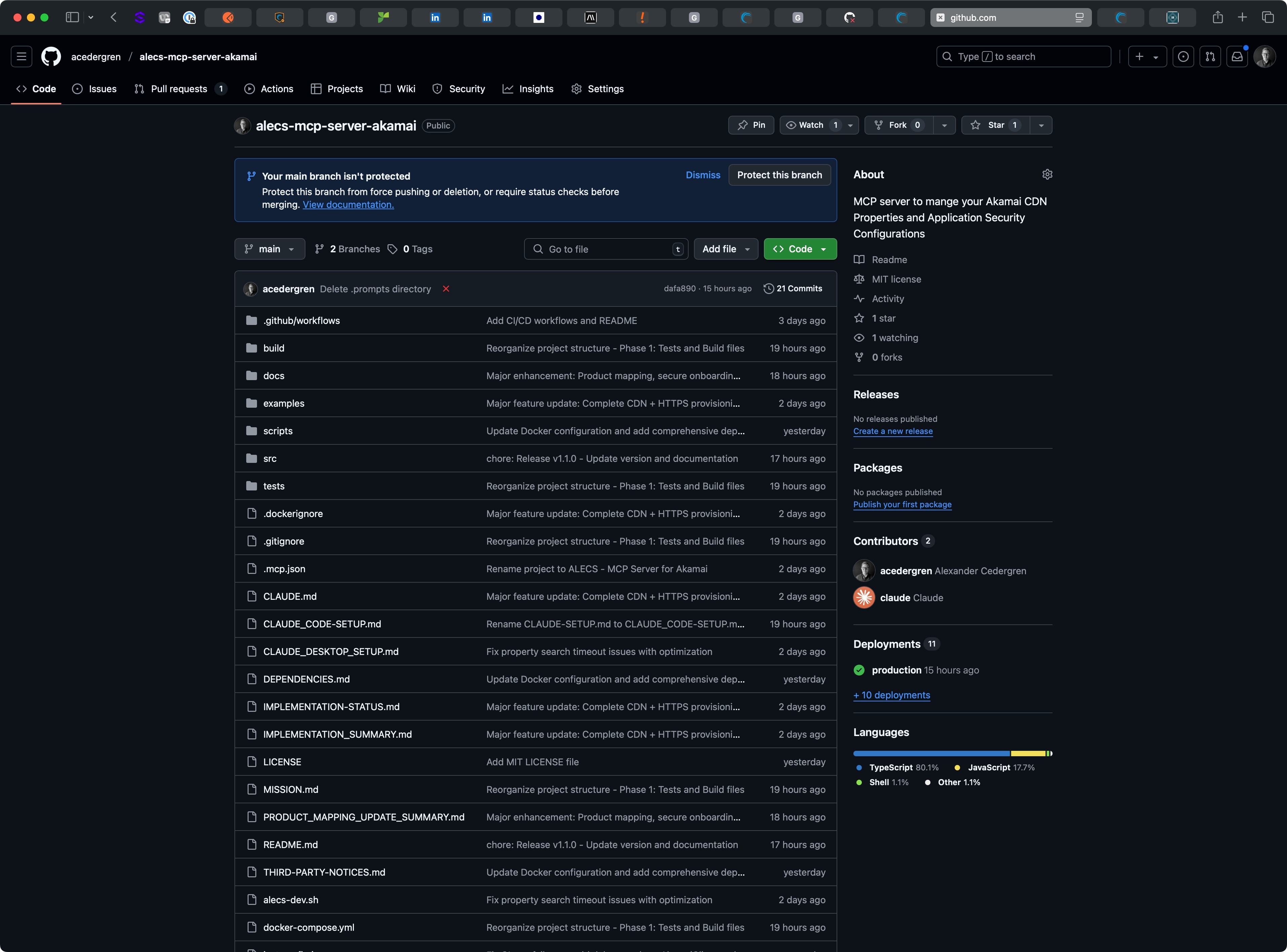Click the acedergren contributor avatar
The height and width of the screenshot is (952, 1287).
coord(864,571)
